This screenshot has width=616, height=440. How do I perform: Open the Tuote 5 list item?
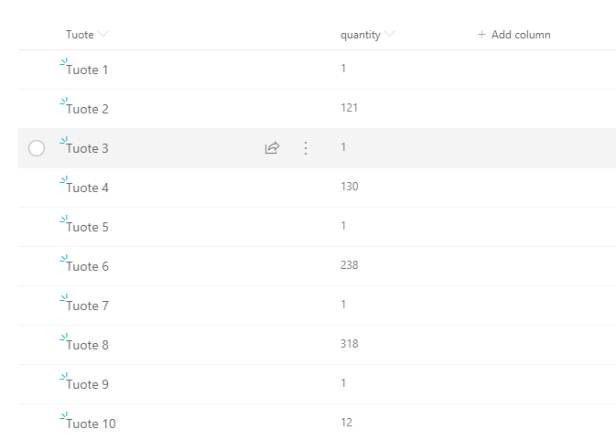tap(88, 227)
